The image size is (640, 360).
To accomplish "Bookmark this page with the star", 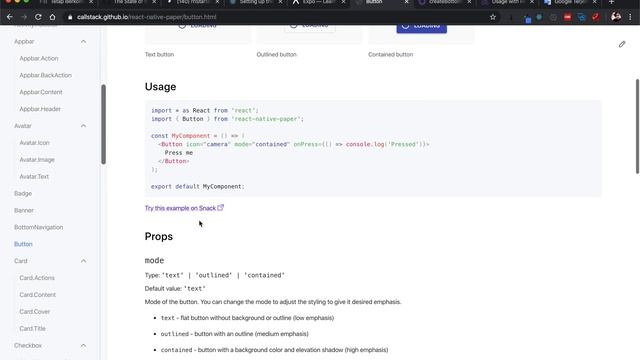I will coord(493,17).
